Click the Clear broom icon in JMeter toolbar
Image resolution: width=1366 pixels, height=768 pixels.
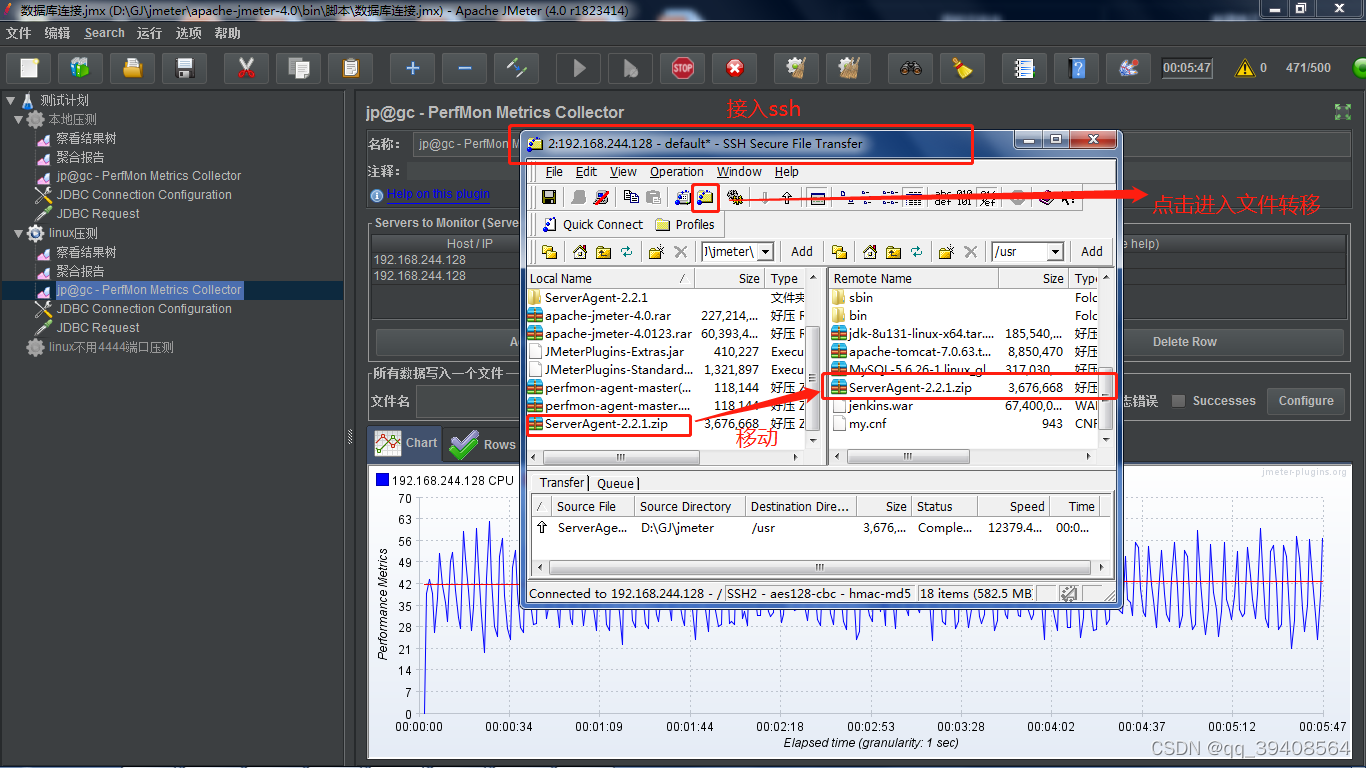[x=962, y=68]
